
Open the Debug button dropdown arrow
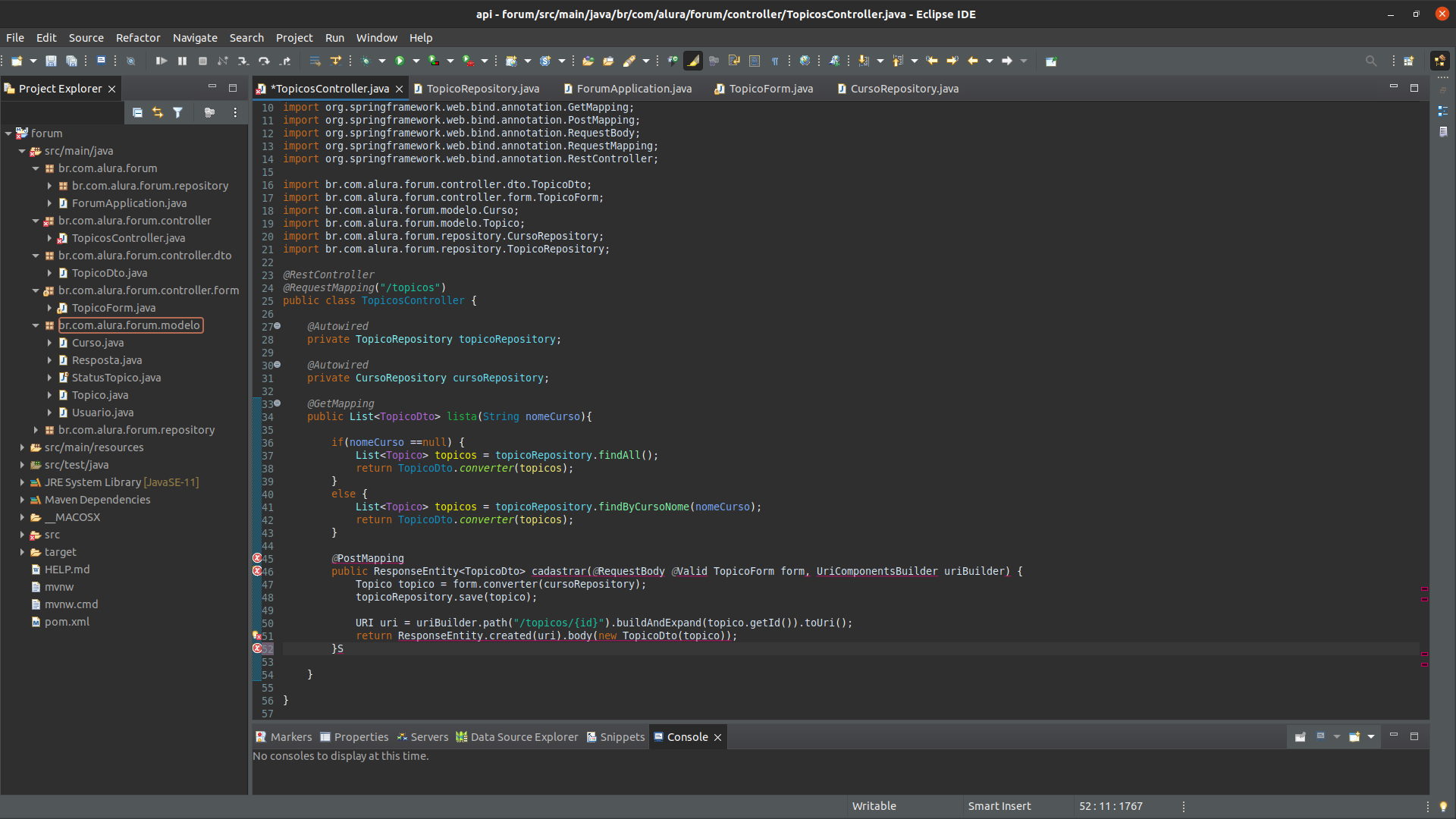(382, 61)
